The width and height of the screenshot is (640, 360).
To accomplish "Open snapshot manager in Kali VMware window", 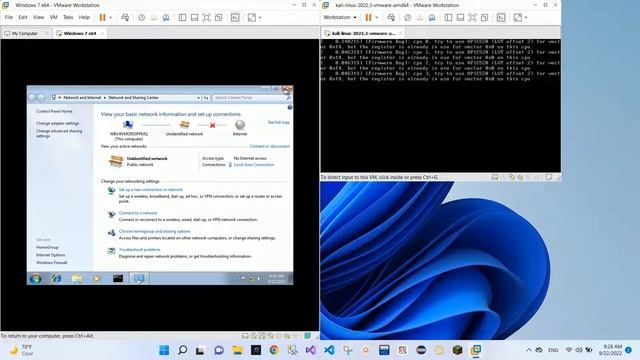I will [x=432, y=17].
